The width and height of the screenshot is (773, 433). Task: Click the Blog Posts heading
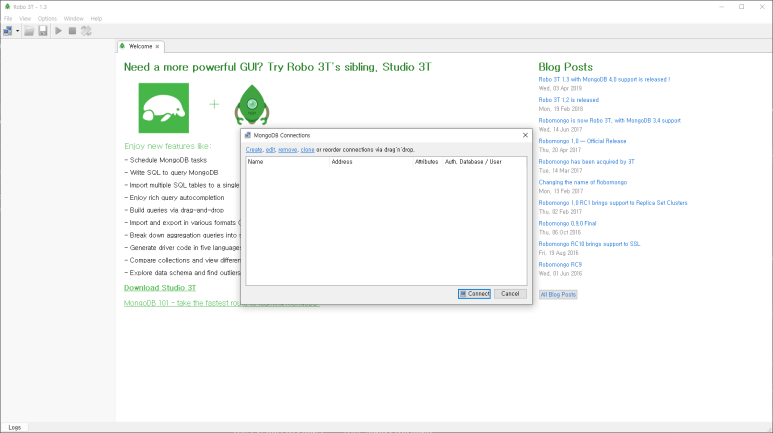pyautogui.click(x=565, y=67)
